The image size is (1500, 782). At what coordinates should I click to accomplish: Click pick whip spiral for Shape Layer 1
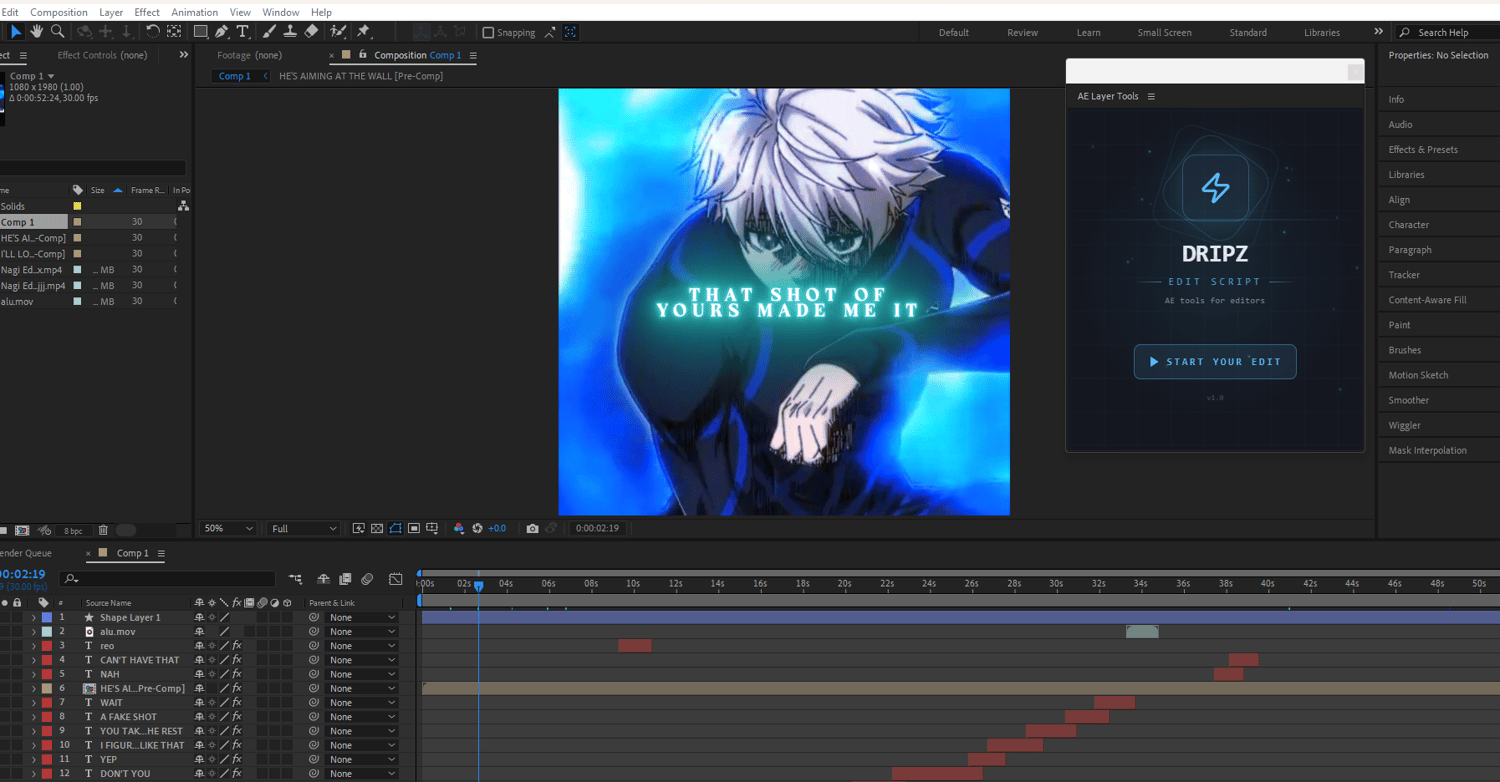click(314, 618)
